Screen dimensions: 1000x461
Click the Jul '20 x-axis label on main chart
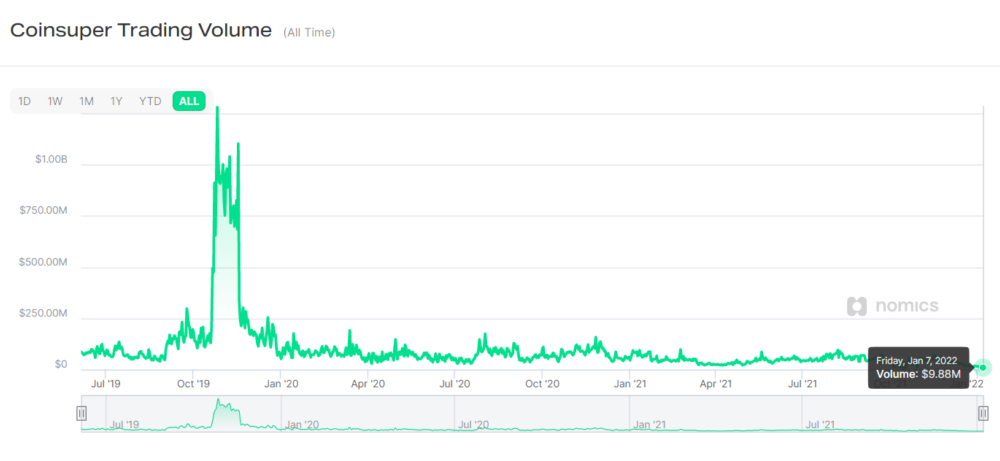455,384
